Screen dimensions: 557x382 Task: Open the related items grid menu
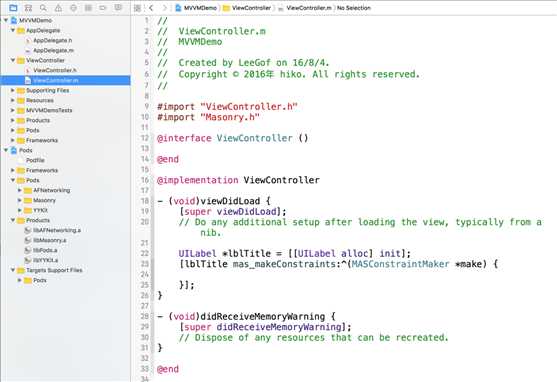[137, 8]
